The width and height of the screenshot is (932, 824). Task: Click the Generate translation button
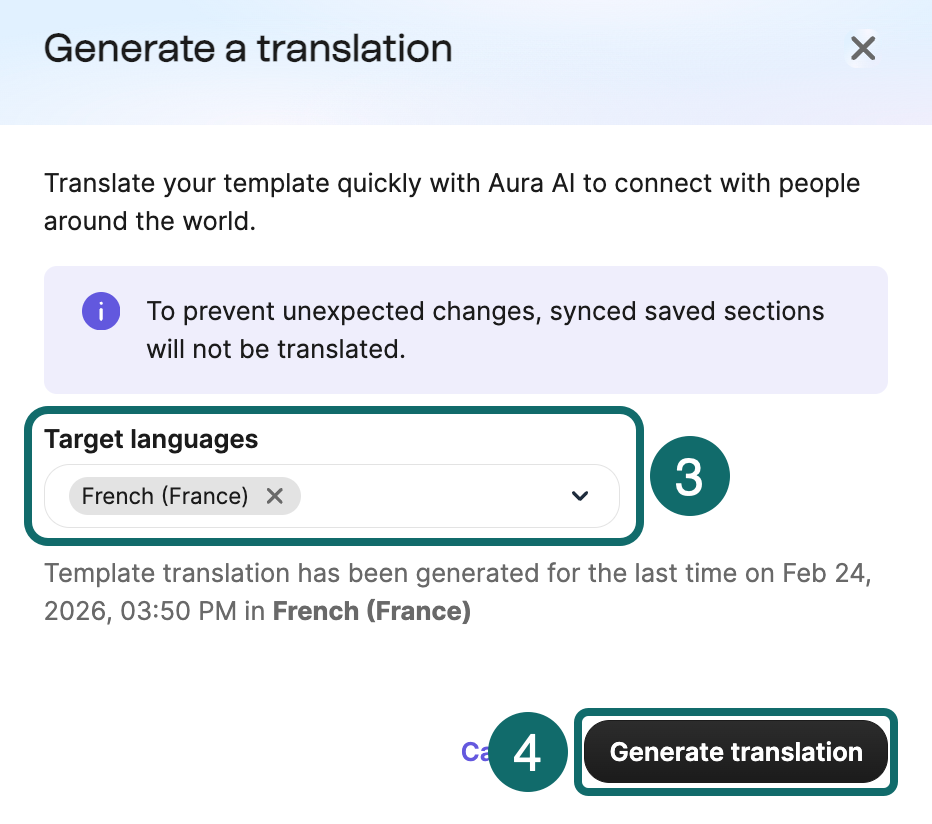click(x=736, y=752)
